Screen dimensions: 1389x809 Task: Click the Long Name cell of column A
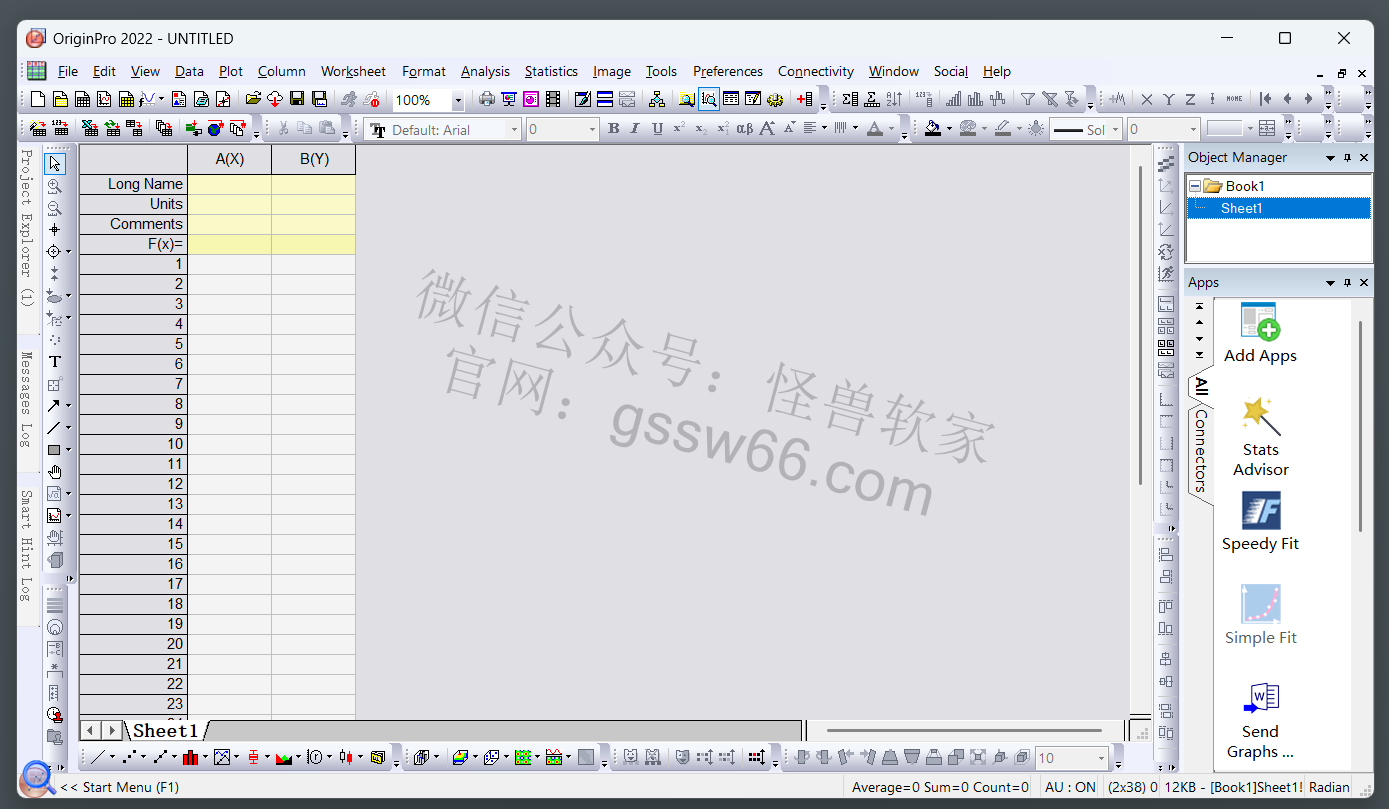pyautogui.click(x=229, y=184)
